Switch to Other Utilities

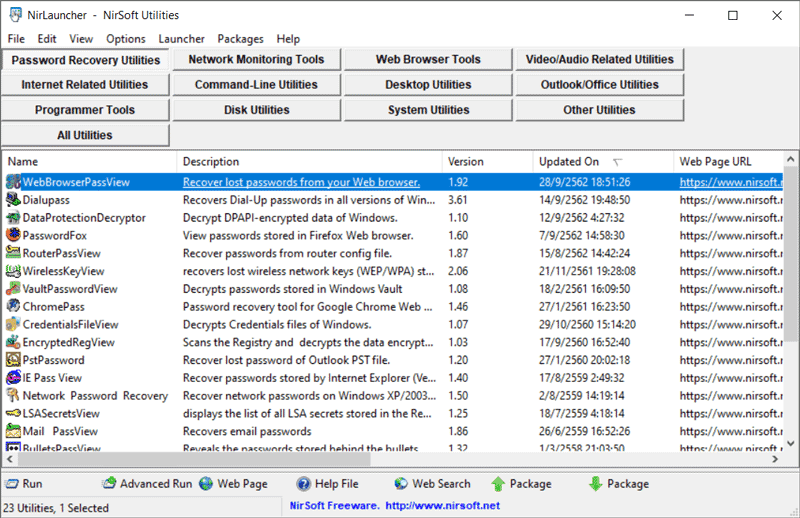(x=599, y=110)
